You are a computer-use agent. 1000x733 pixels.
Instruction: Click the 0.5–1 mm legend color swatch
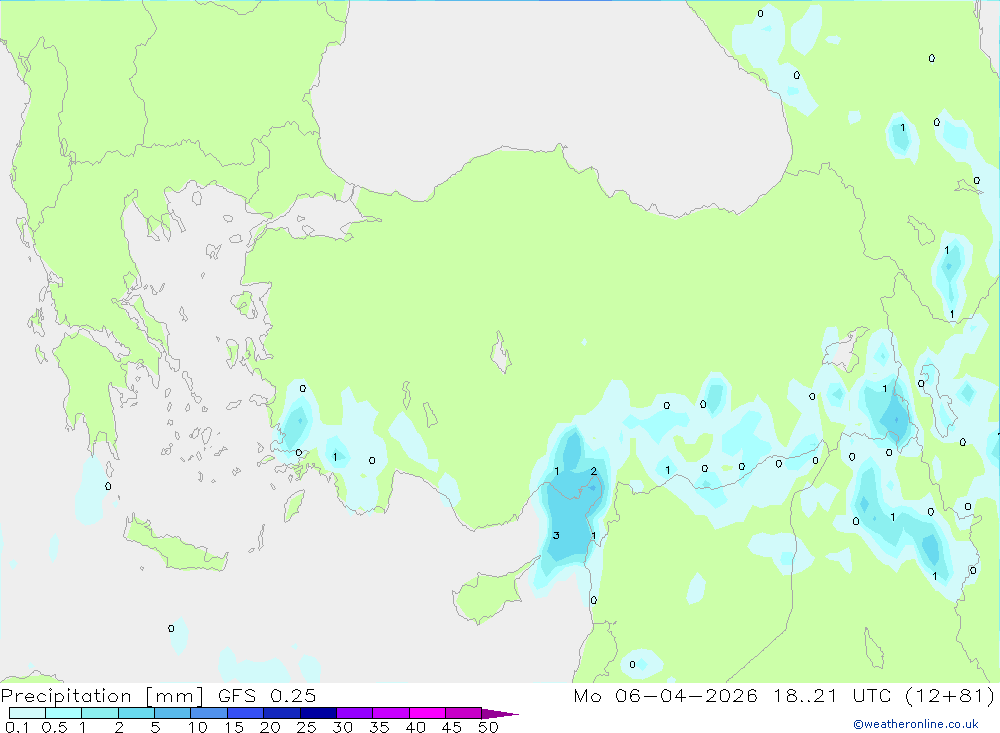[64, 713]
